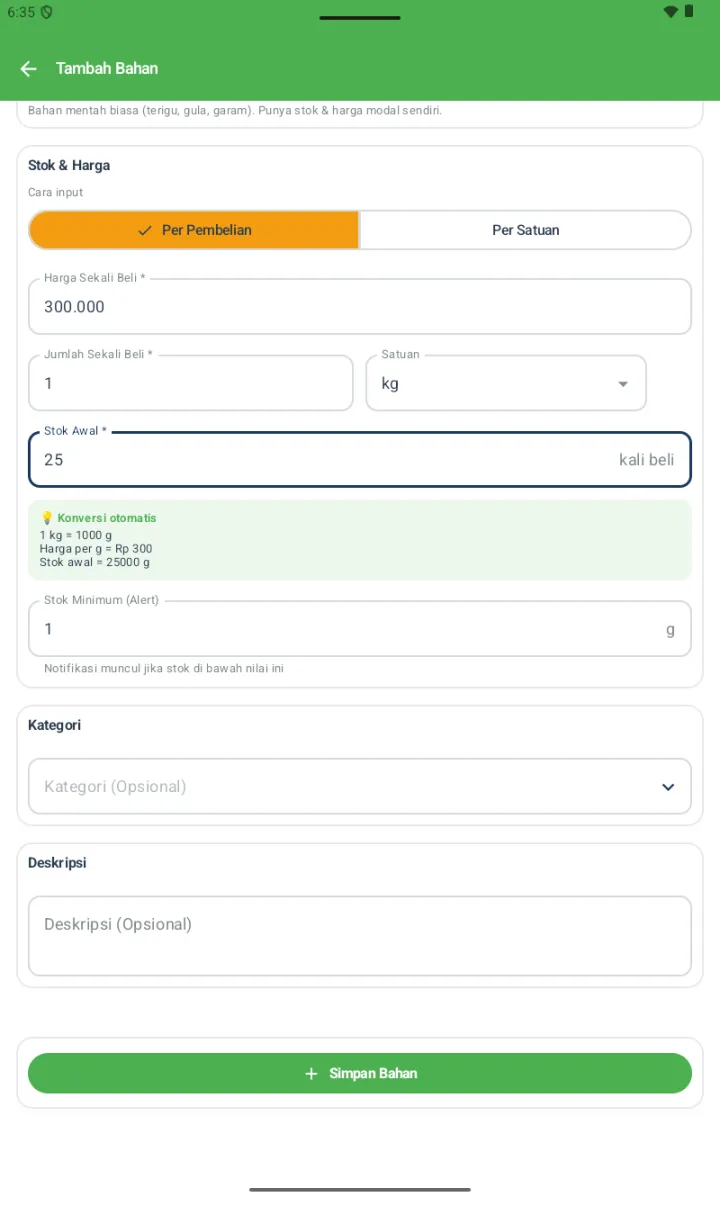The height and width of the screenshot is (1206, 720).
Task: Click the Harga Sekali Beli field
Action: (x=360, y=306)
